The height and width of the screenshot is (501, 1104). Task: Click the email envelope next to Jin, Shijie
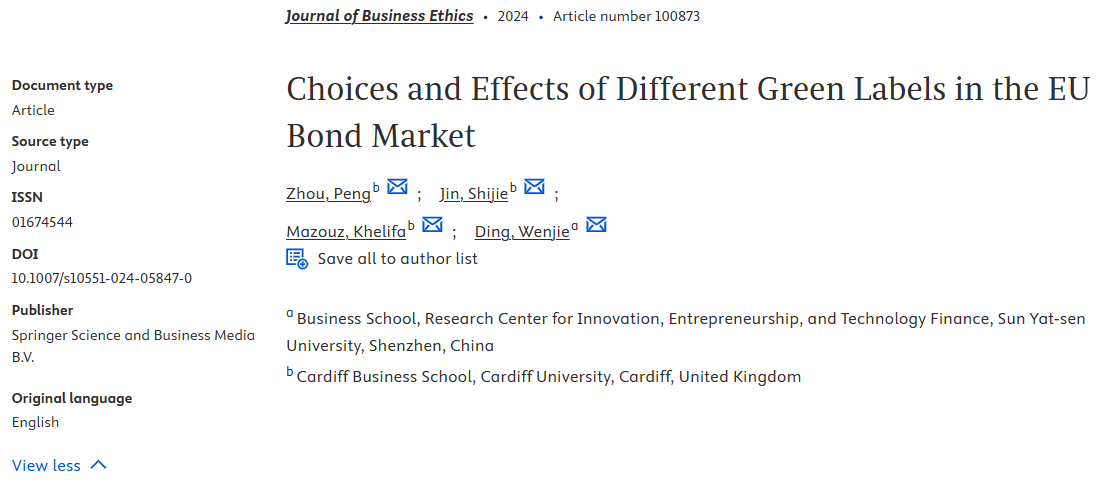point(534,187)
